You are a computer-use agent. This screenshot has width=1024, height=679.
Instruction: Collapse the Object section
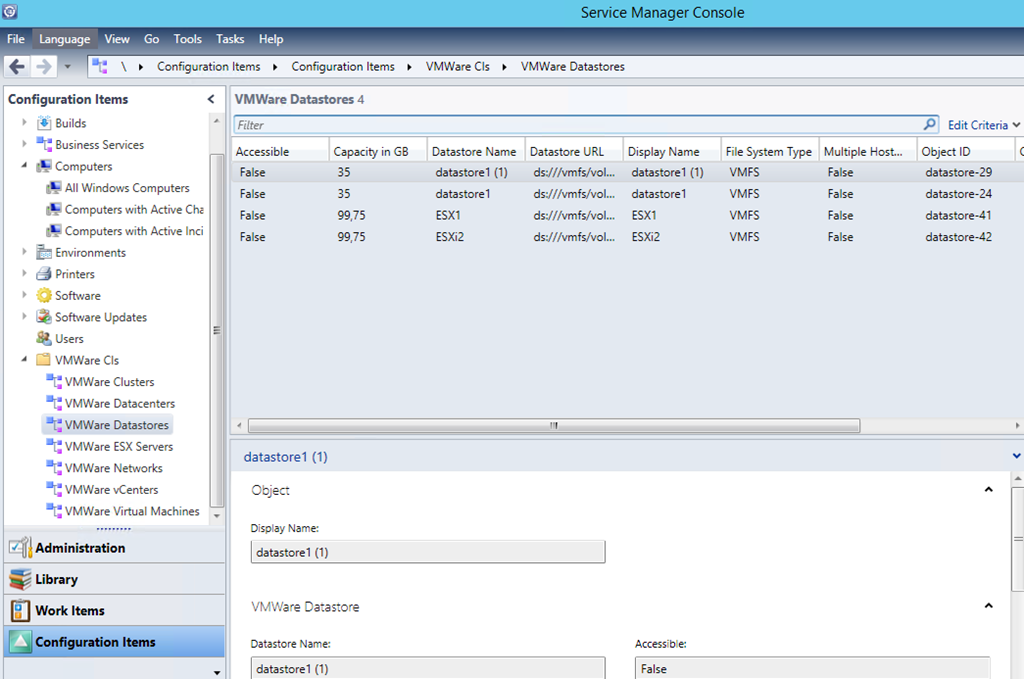(x=988, y=490)
